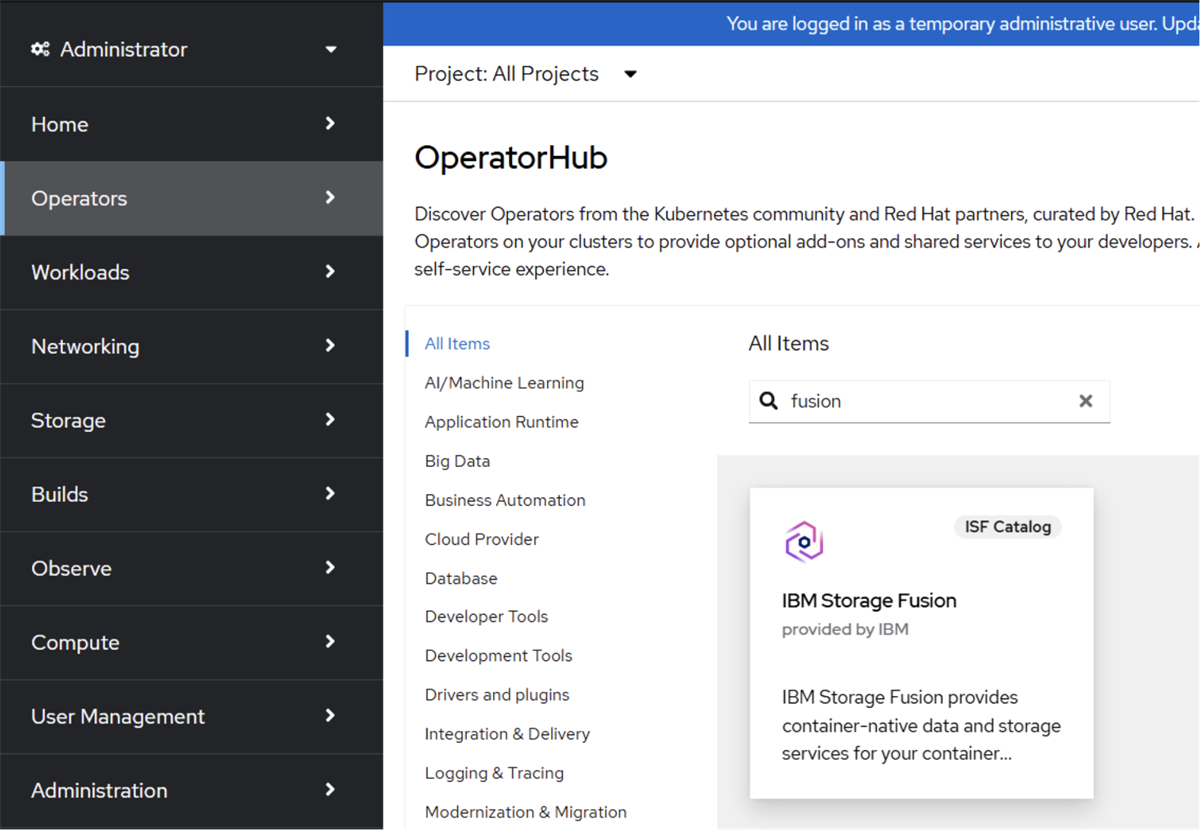This screenshot has height=830, width=1200.
Task: Filter by Developer Tools category
Action: (x=486, y=617)
